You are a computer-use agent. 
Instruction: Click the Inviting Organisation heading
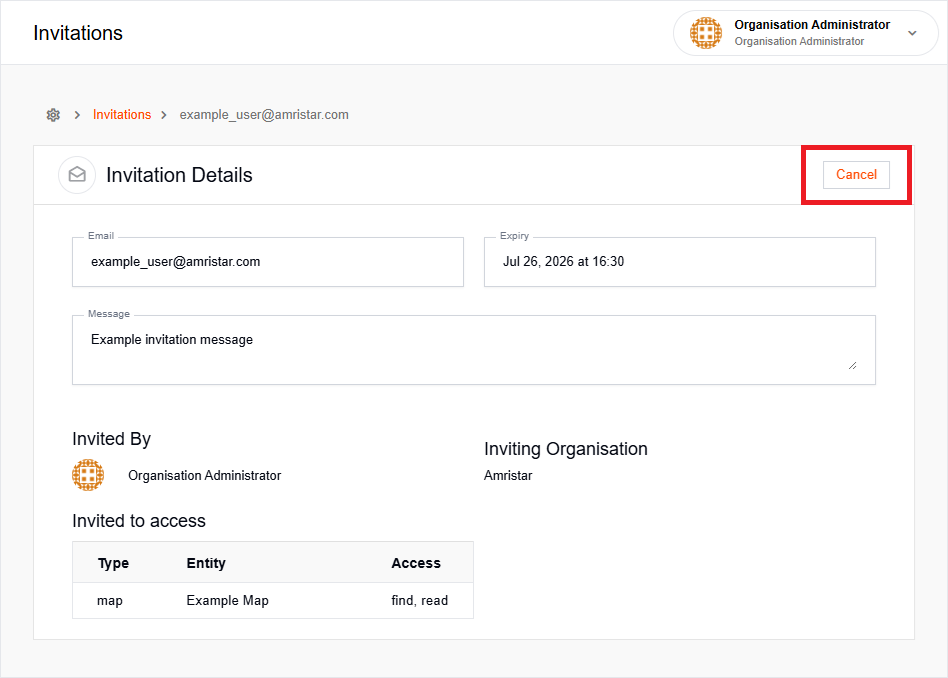pos(566,449)
